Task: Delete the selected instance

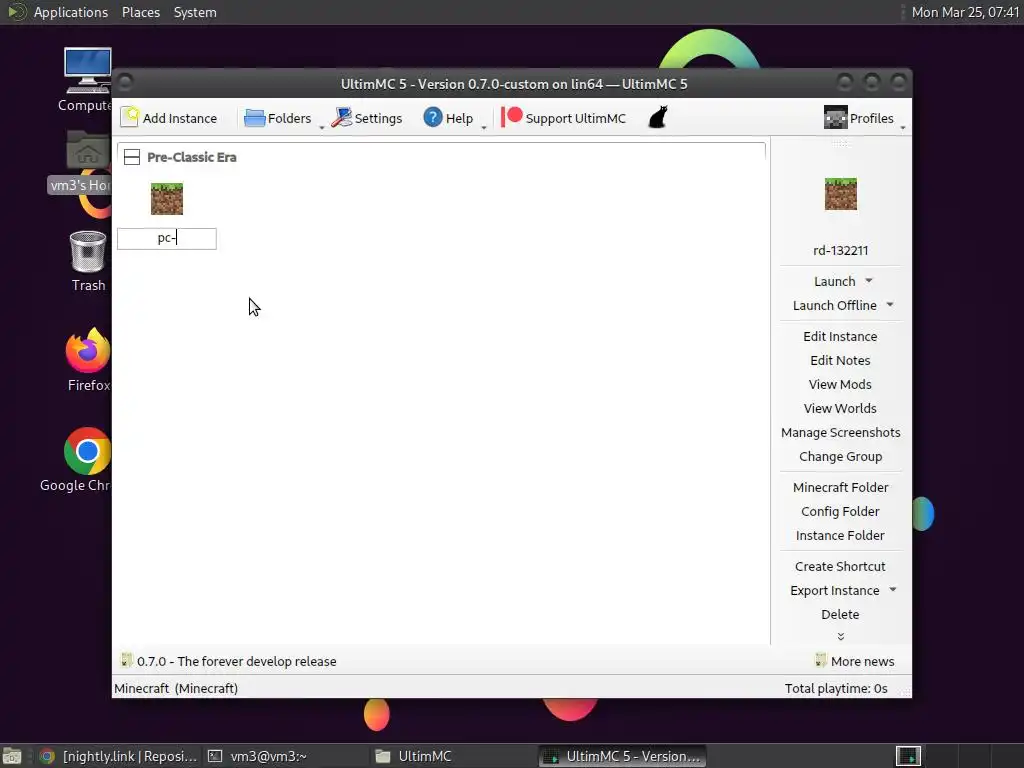Action: coord(840,615)
